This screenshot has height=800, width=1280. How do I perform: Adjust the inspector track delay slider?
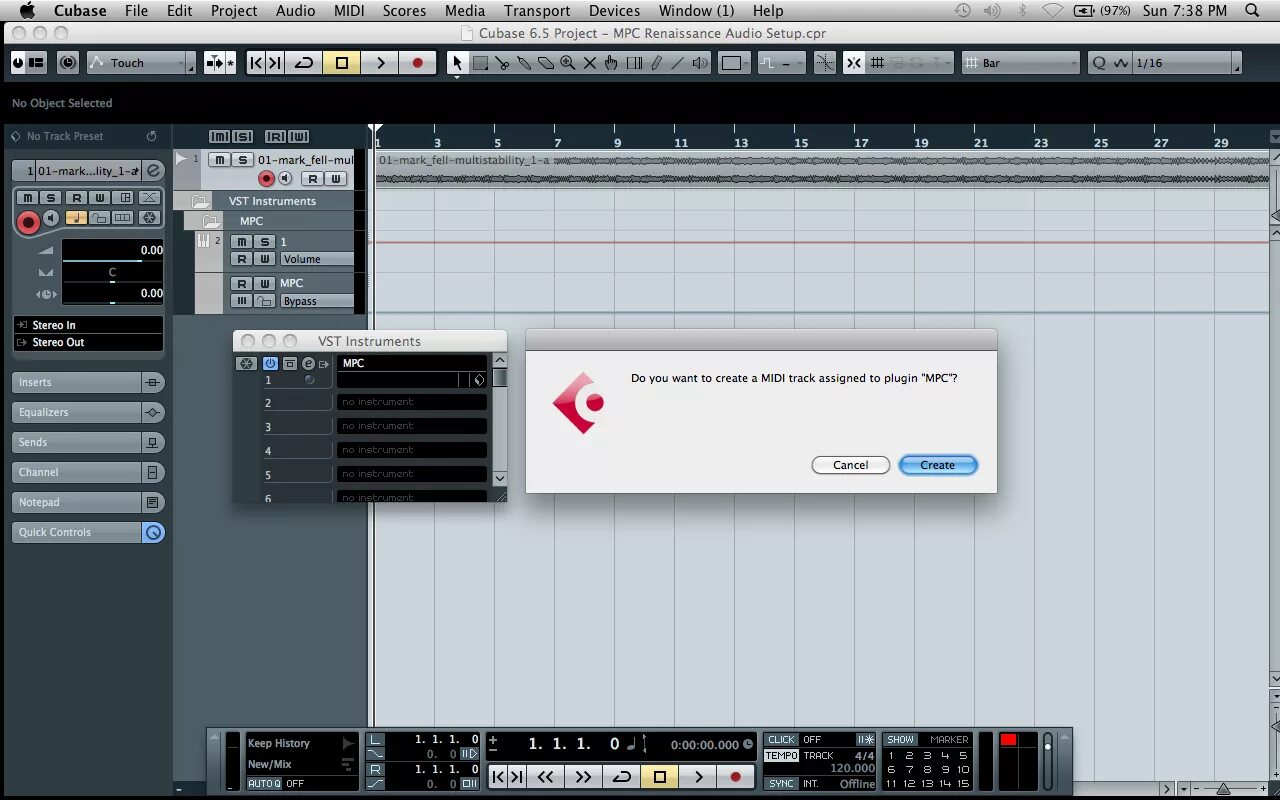coord(112,293)
